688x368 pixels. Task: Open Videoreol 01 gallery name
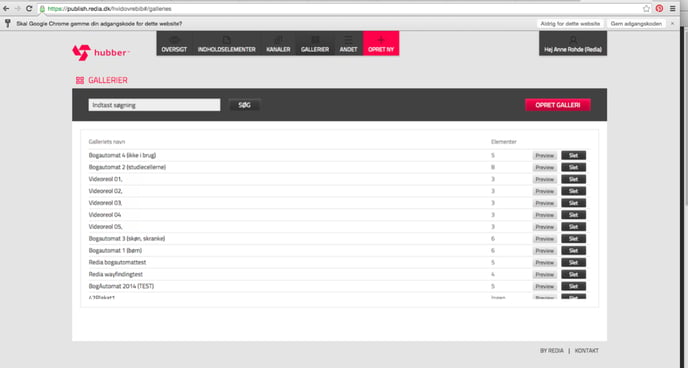tap(105, 179)
